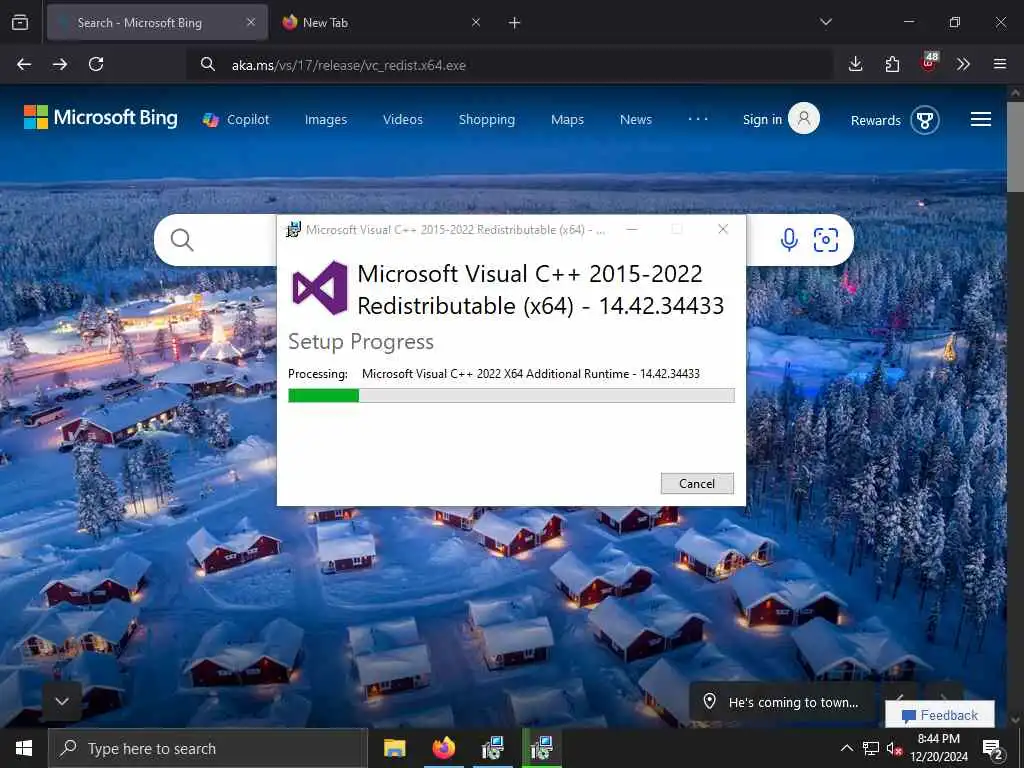Open Bing Maps link
This screenshot has width=1024, height=768.
pos(567,120)
